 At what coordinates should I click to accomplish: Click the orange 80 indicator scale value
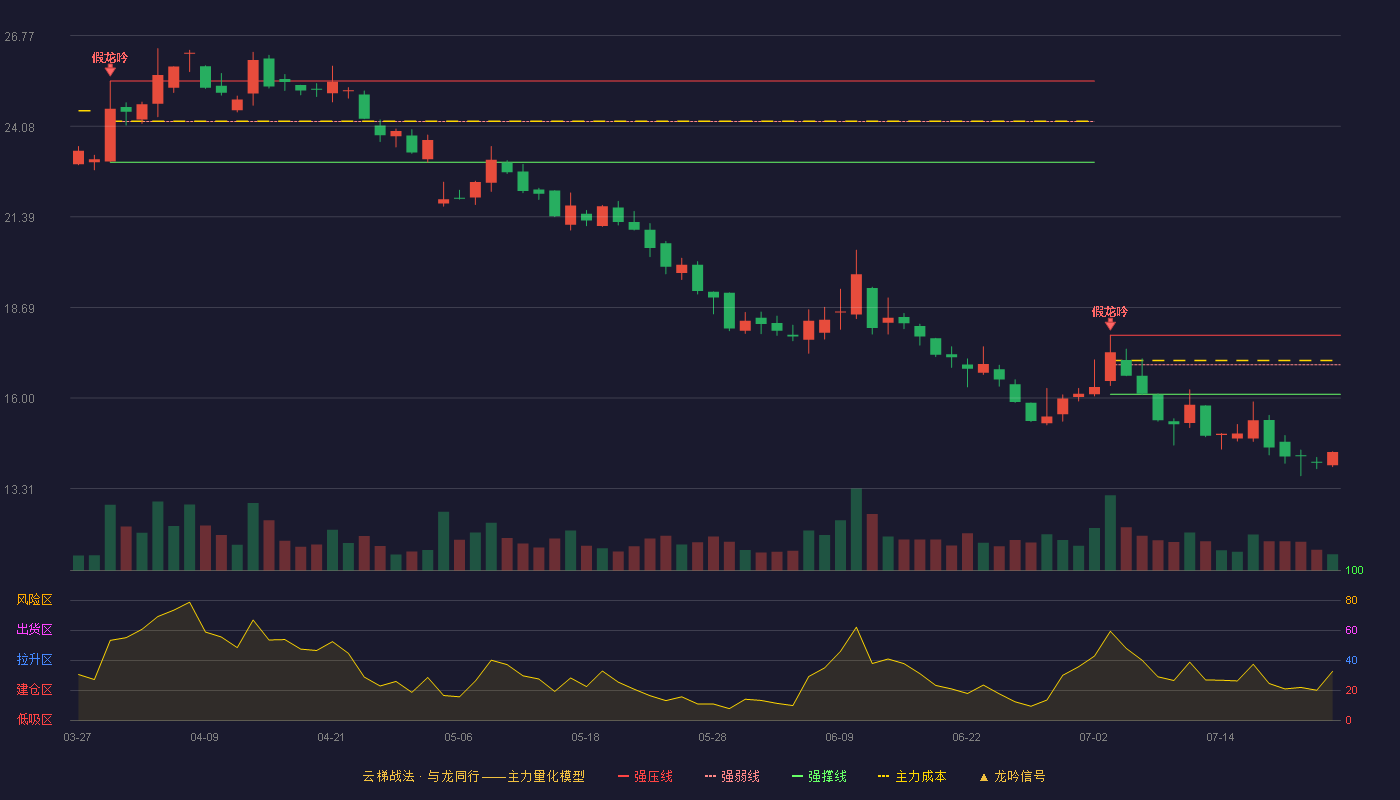click(1351, 600)
